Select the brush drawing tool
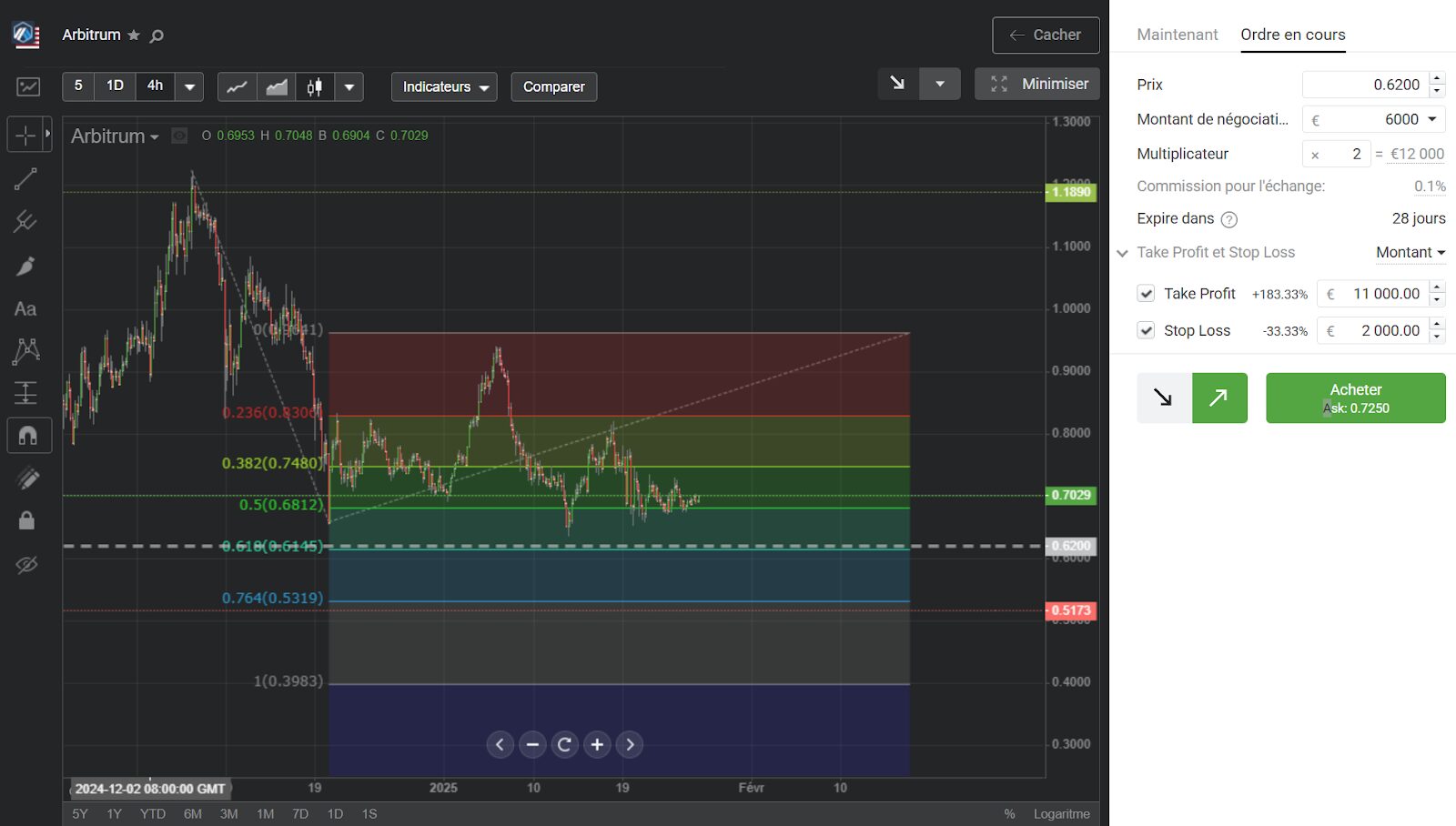 [28, 265]
